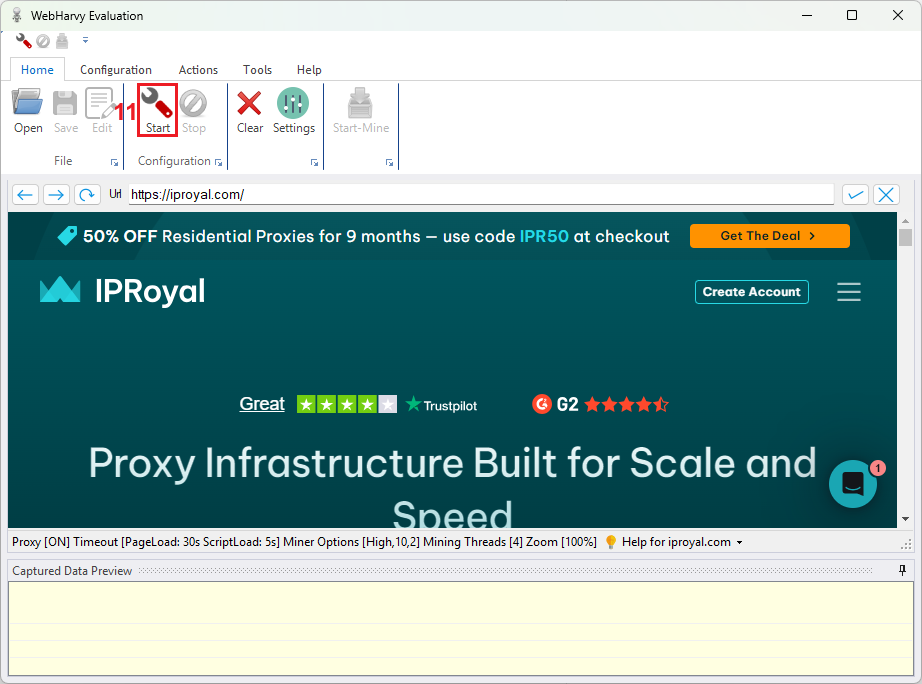Expand the Help for iproyal.com dropdown

point(739,543)
